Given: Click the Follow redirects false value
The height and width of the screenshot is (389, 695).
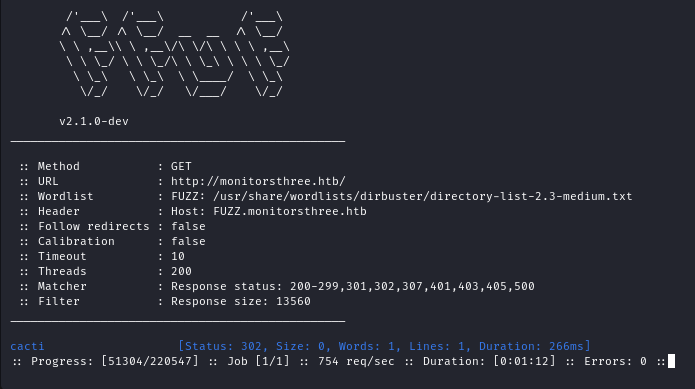Looking at the screenshot, I should [x=188, y=226].
